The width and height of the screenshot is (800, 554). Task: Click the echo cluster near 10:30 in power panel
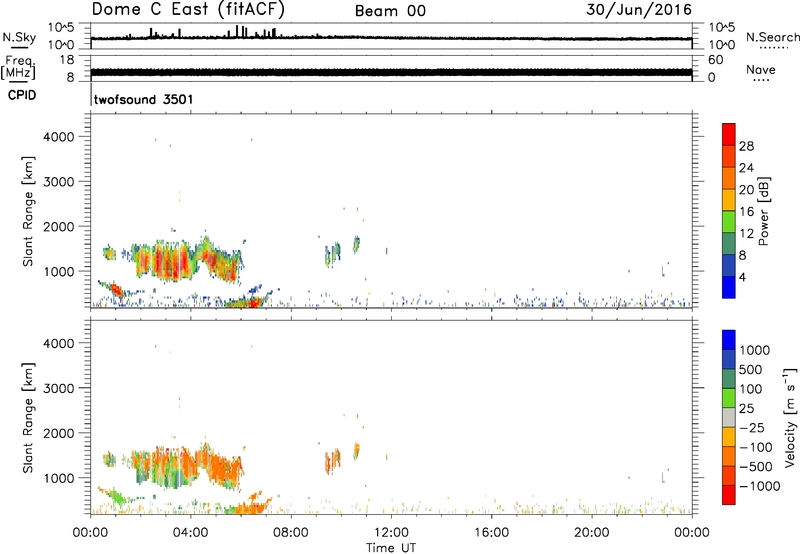pos(356,244)
